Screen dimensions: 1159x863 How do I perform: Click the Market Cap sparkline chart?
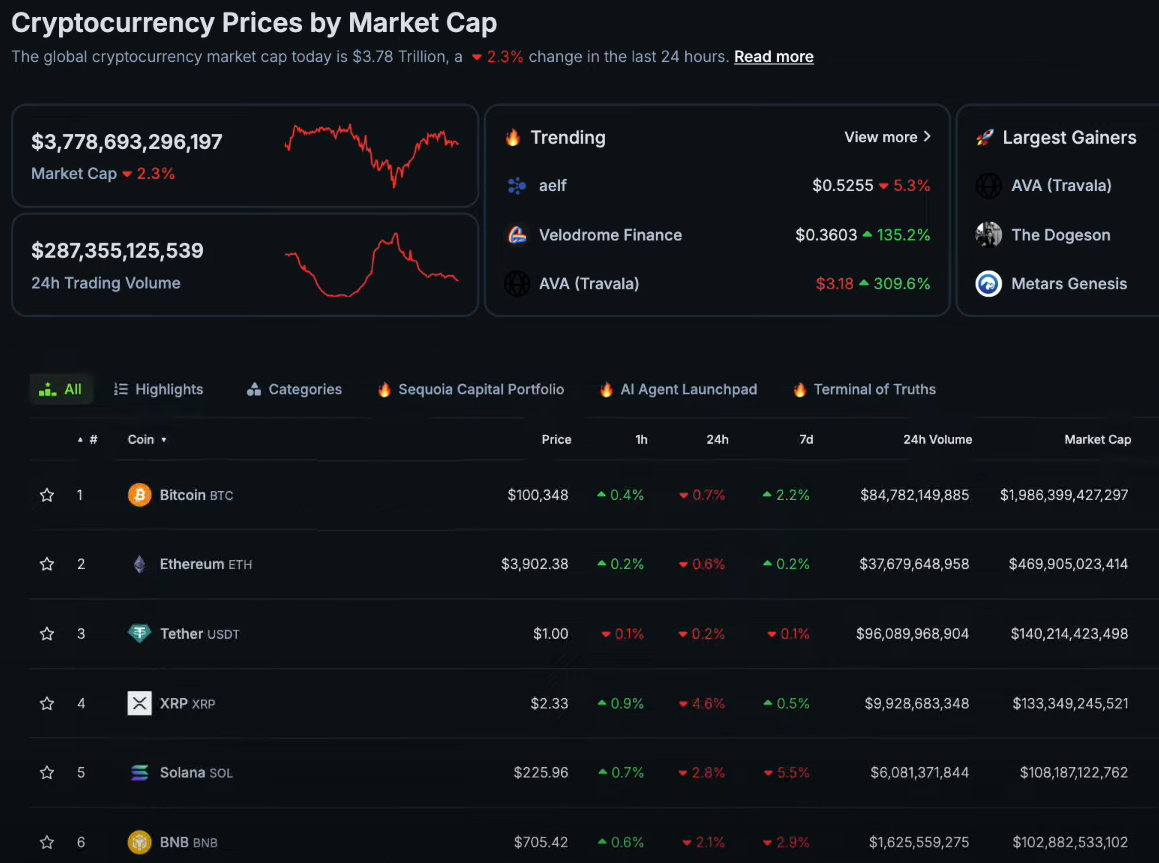click(371, 153)
